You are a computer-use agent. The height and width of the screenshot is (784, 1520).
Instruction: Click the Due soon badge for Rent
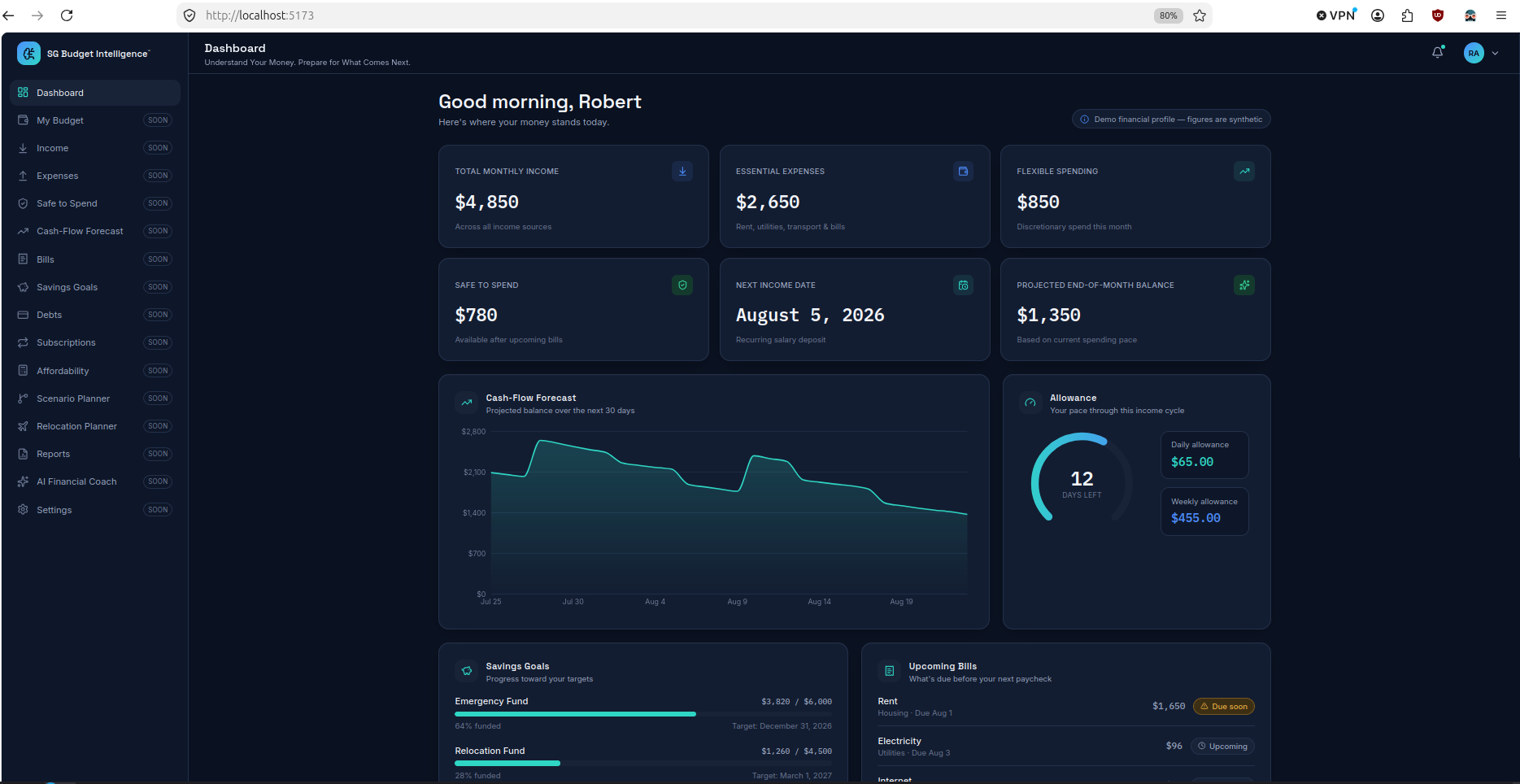point(1224,707)
